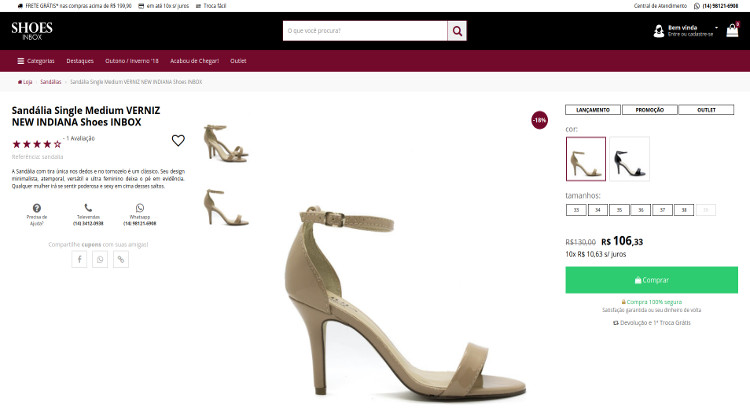Click the star rating
750x410 pixels.
(x=37, y=144)
